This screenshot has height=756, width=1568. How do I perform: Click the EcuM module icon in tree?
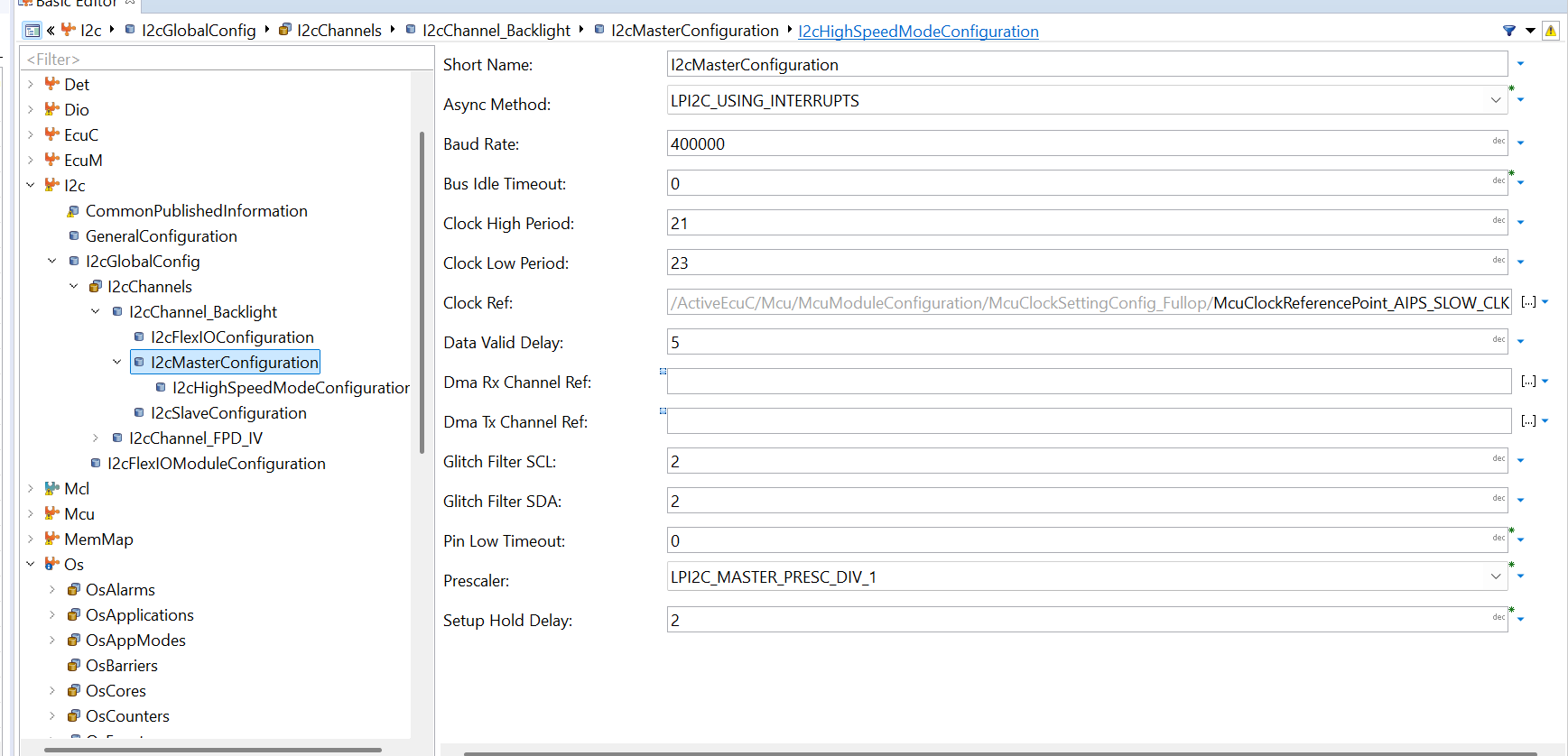coord(52,160)
